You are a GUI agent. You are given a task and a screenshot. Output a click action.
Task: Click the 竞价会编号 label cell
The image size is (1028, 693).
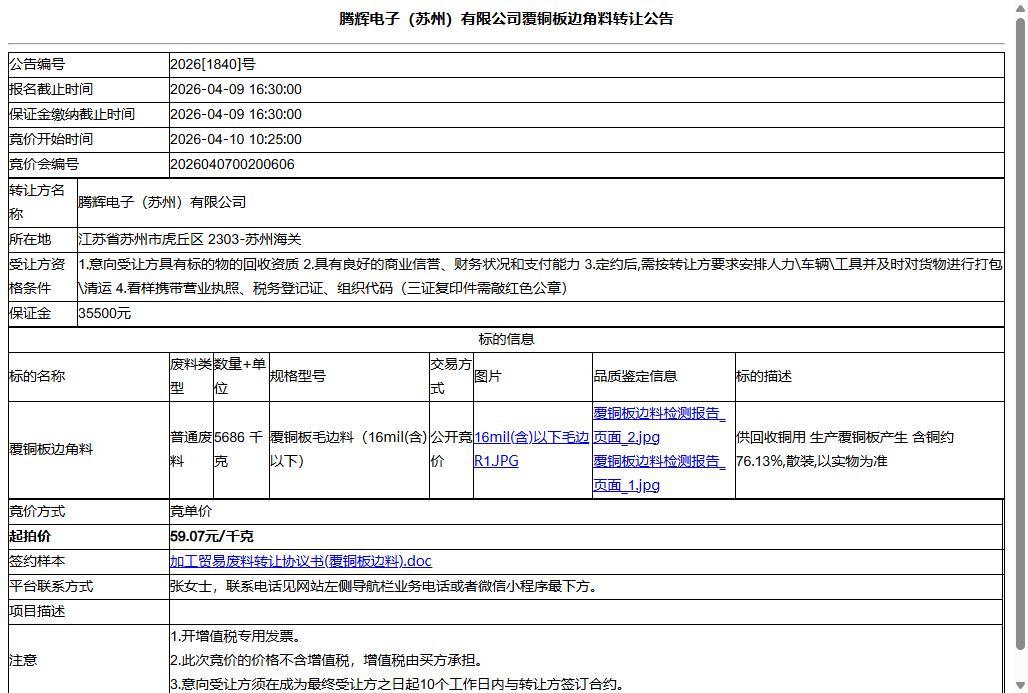coord(89,165)
